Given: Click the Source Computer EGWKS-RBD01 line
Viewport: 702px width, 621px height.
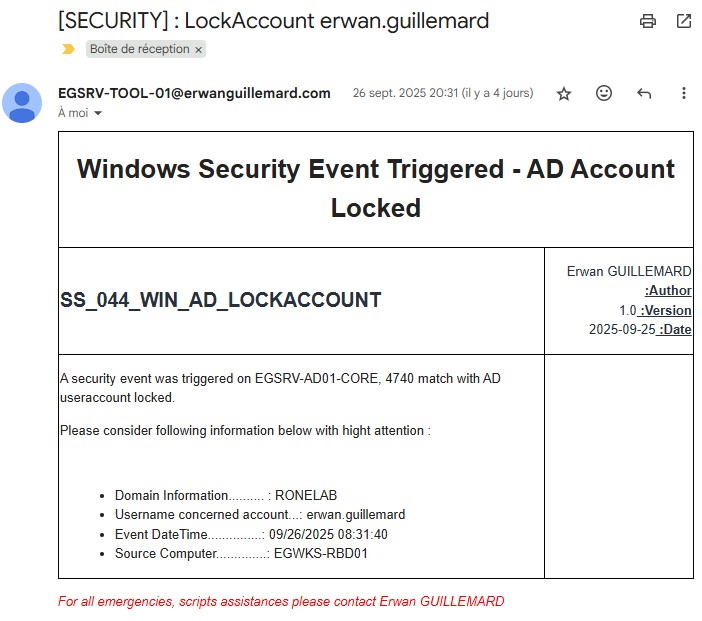Looking at the screenshot, I should click(x=241, y=553).
